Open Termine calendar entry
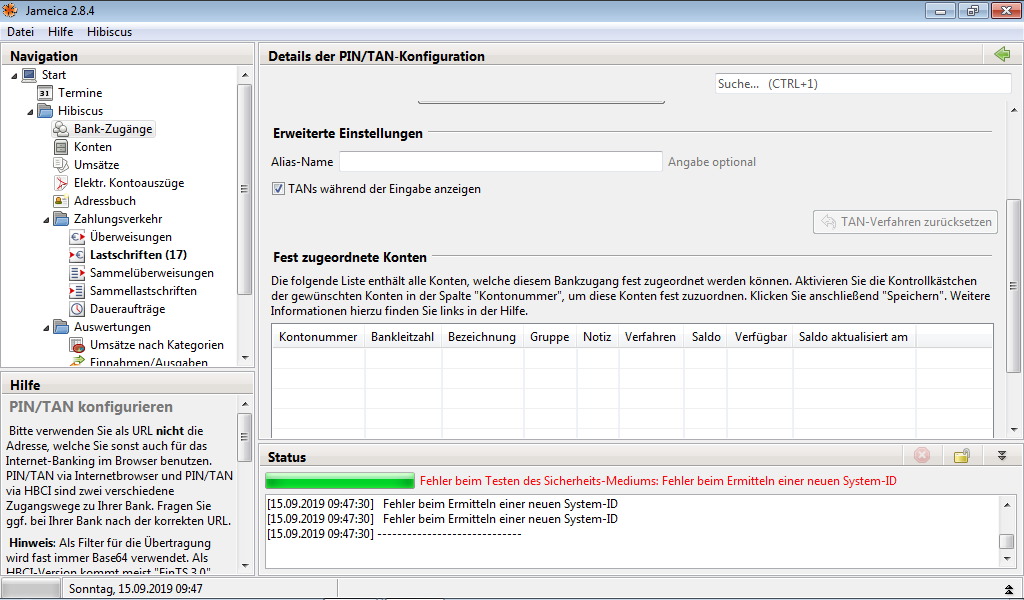 tap(79, 93)
